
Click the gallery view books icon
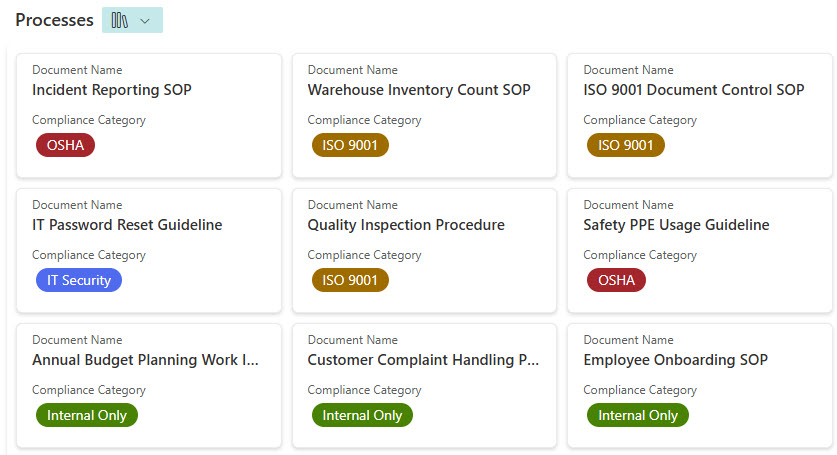120,21
